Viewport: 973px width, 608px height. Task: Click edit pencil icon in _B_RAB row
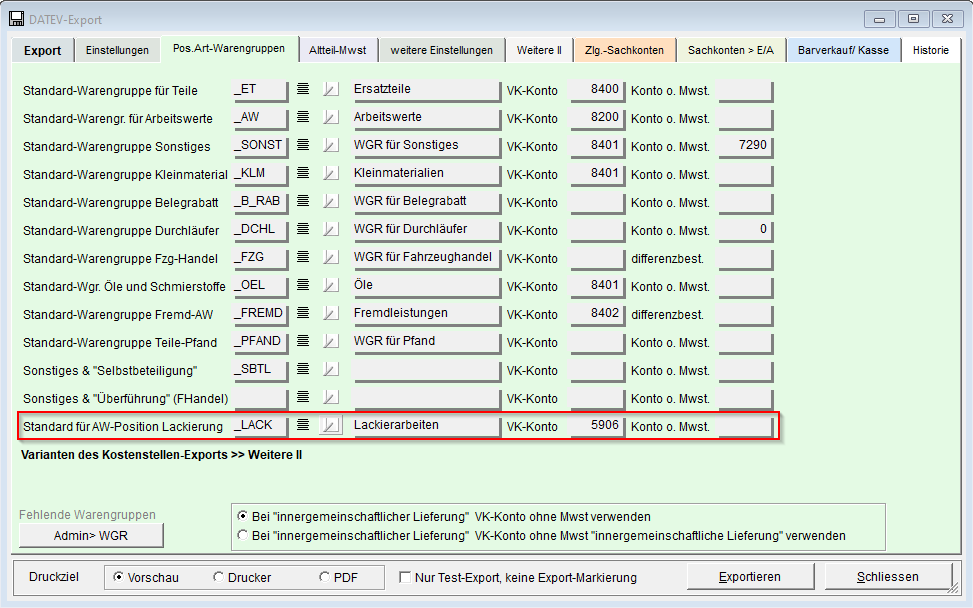point(331,201)
